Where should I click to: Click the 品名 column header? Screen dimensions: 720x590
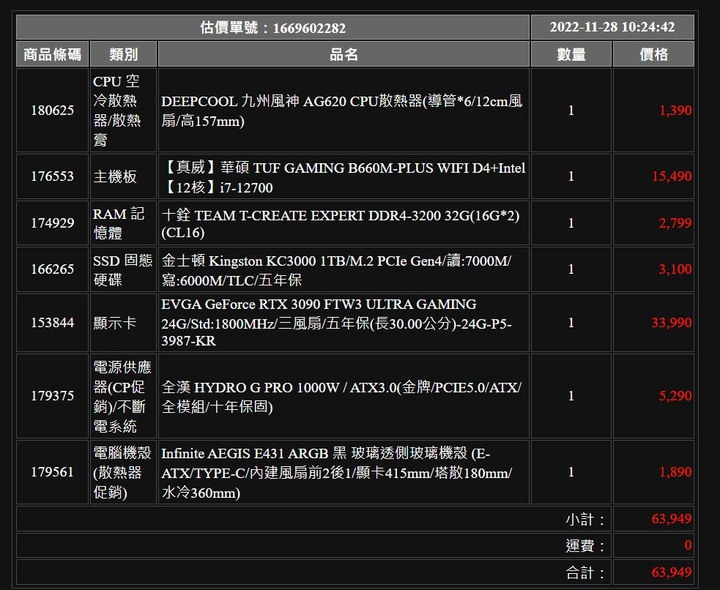tap(343, 55)
